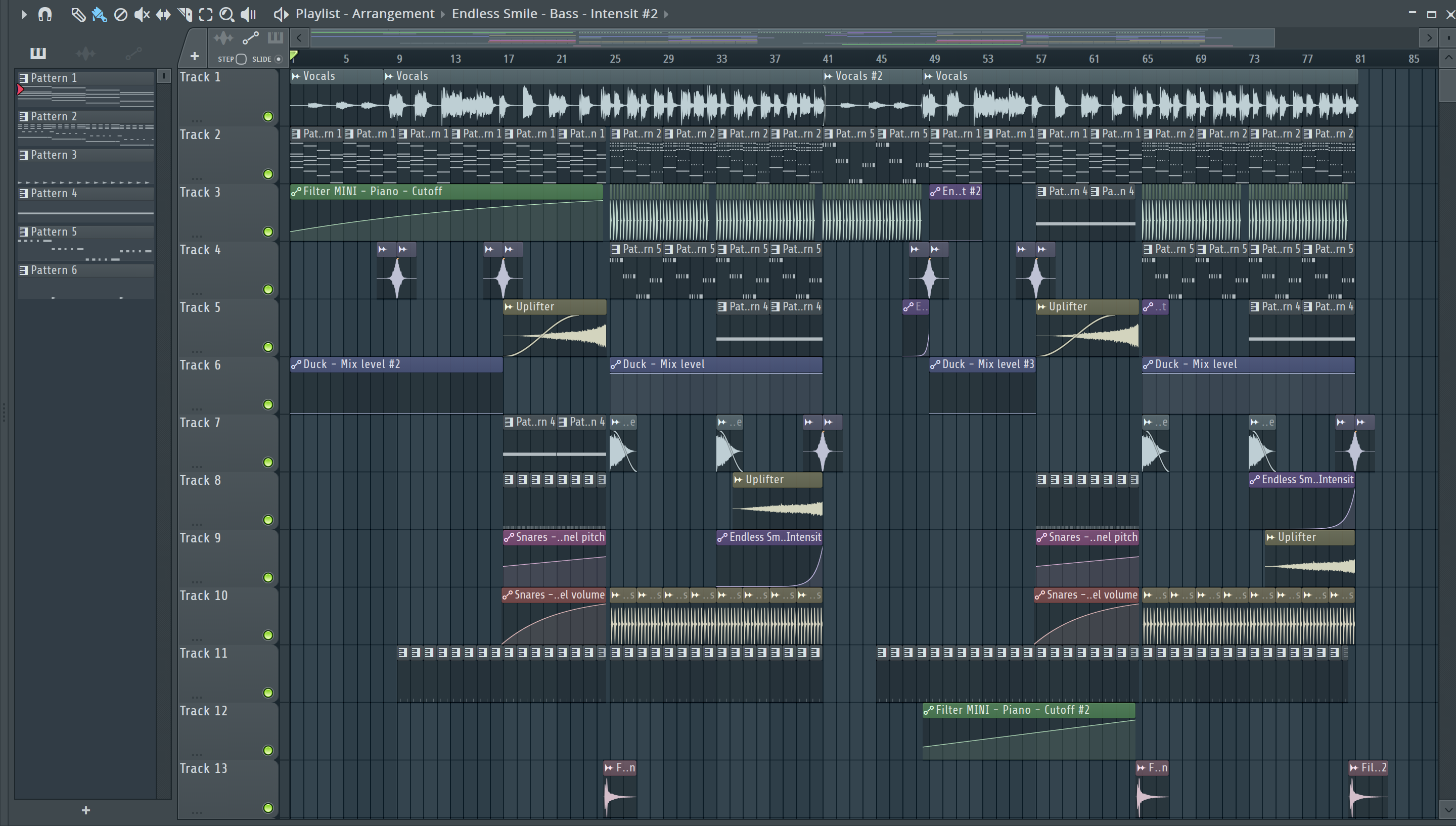The width and height of the screenshot is (1456, 826).
Task: Select the Delete tool
Action: 120,14
